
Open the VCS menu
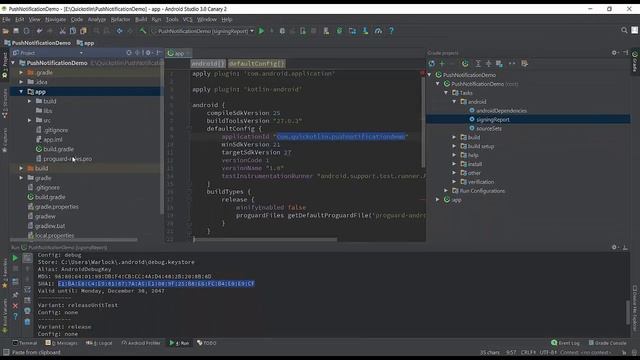click(x=187, y=19)
